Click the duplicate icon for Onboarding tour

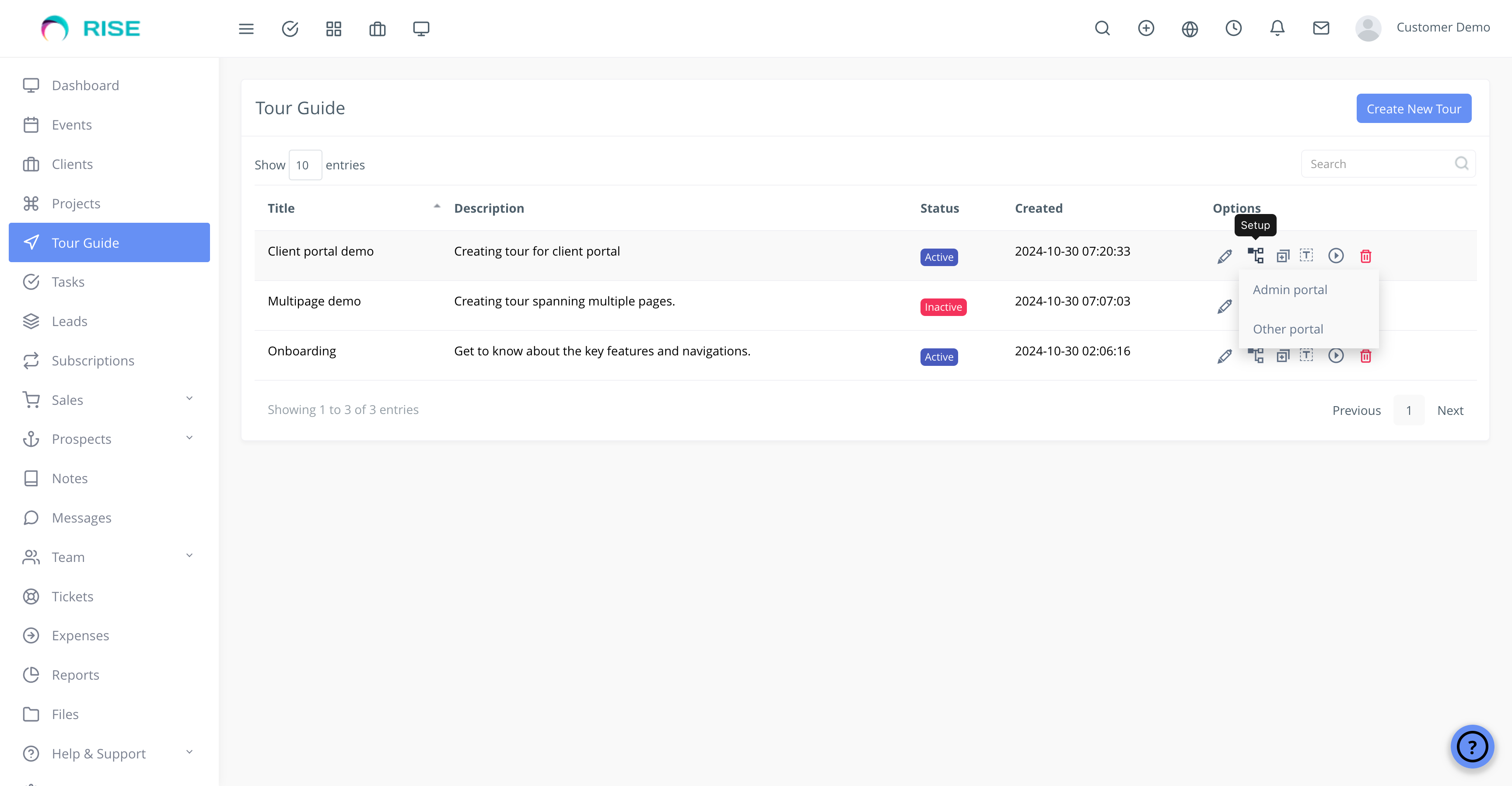(x=1282, y=356)
